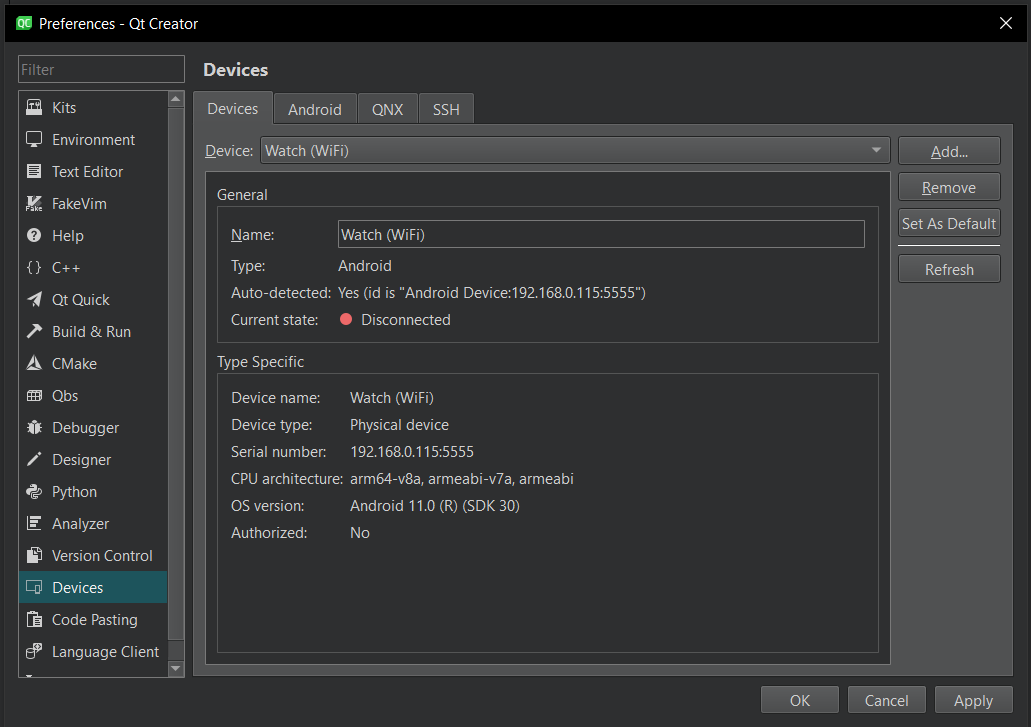Open Qt Quick paper-plane icon
The height and width of the screenshot is (727, 1031).
tap(34, 300)
